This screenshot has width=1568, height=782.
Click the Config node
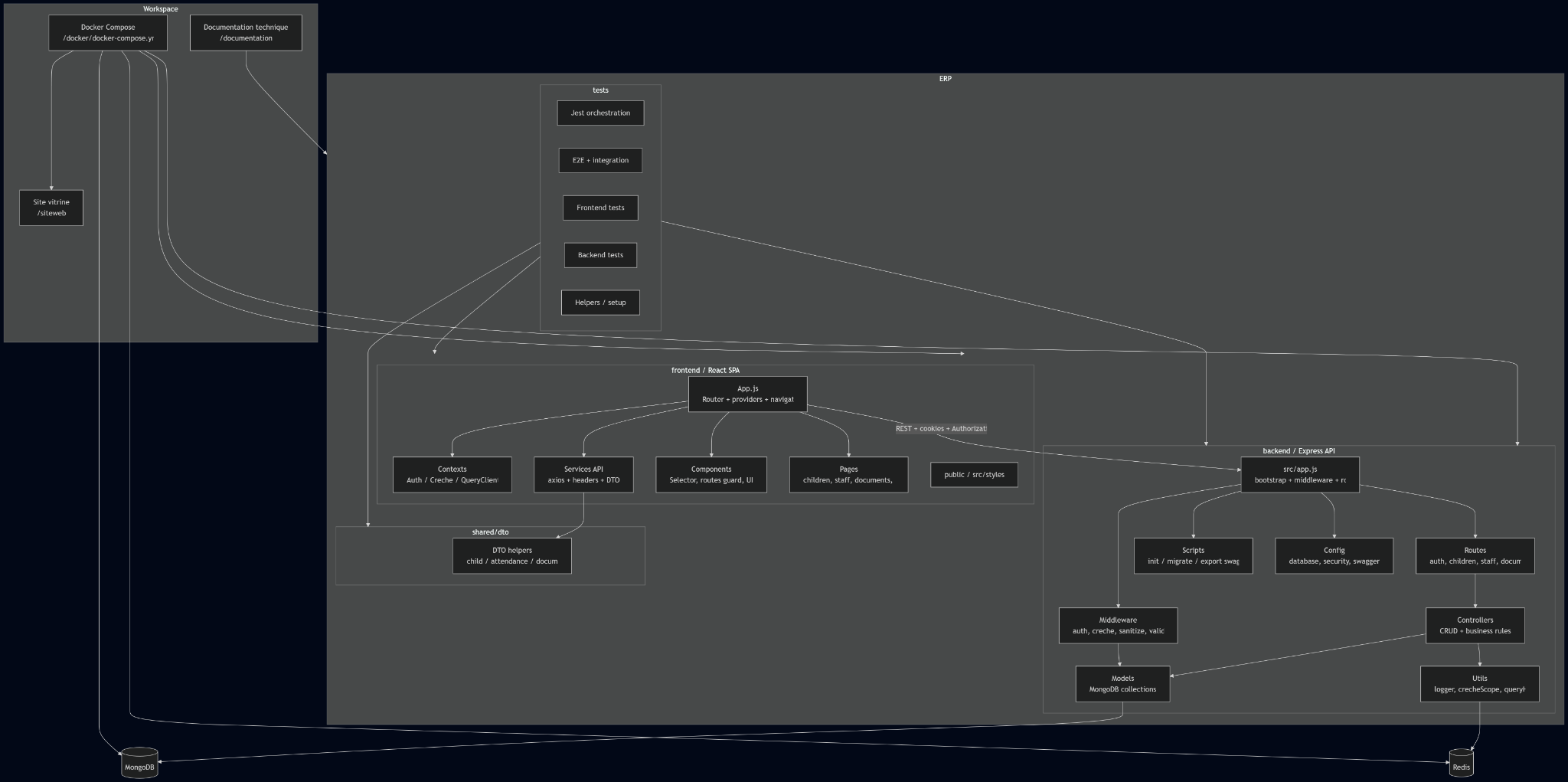tap(1334, 556)
